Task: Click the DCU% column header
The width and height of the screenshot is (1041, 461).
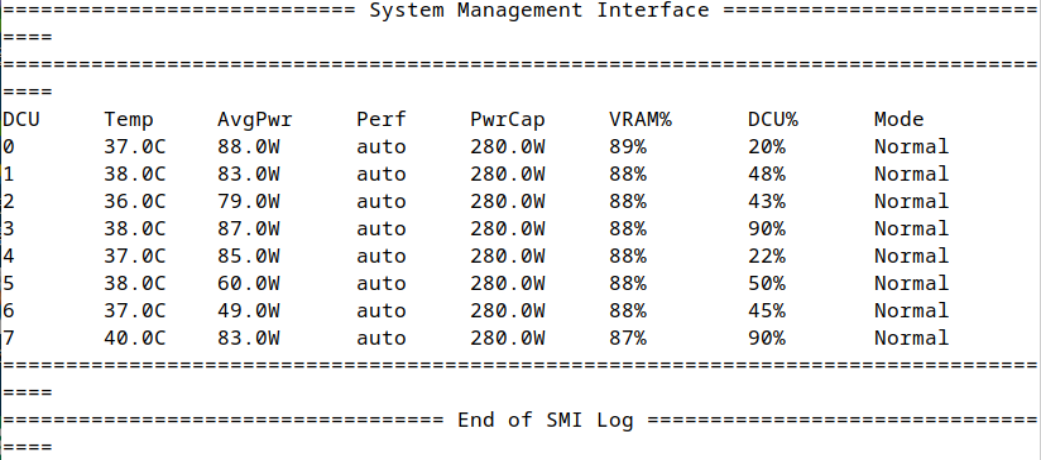Action: 773,120
